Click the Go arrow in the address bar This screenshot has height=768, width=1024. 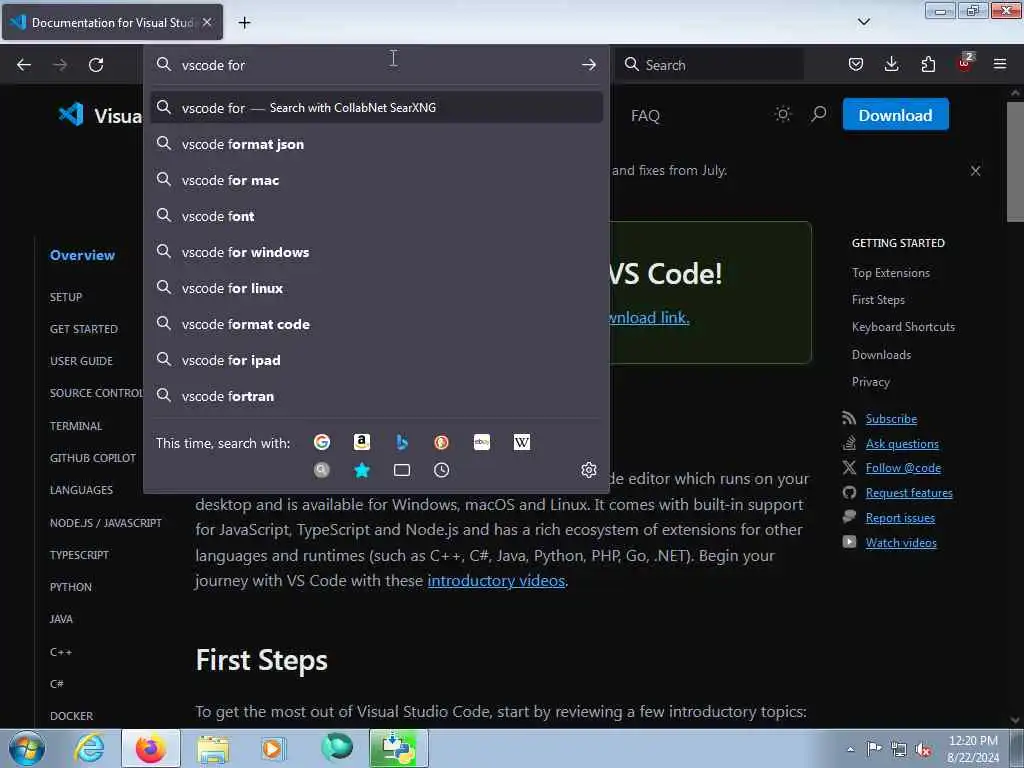[x=588, y=65]
